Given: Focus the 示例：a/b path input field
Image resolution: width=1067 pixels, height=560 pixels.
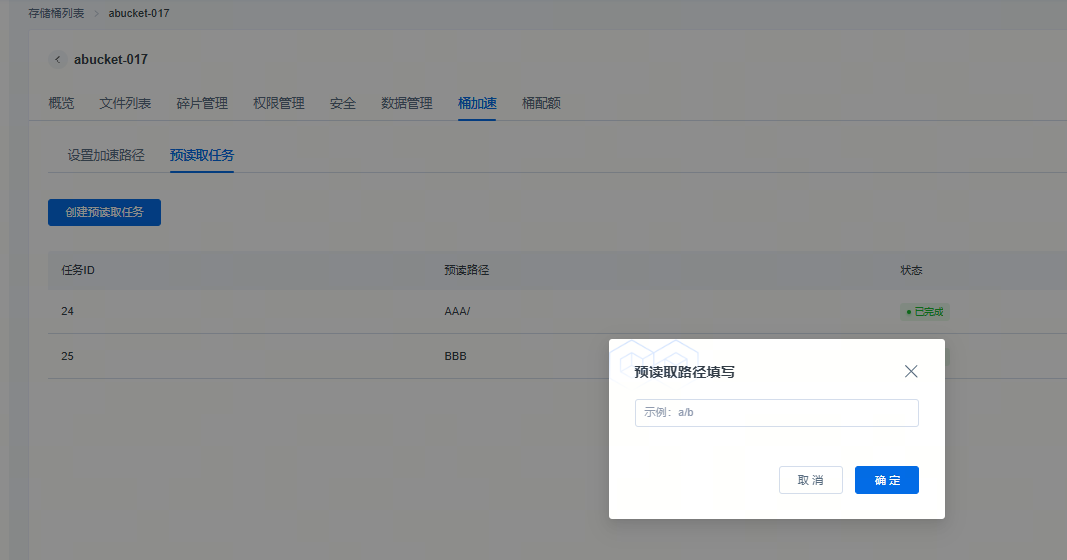Looking at the screenshot, I should 776,412.
